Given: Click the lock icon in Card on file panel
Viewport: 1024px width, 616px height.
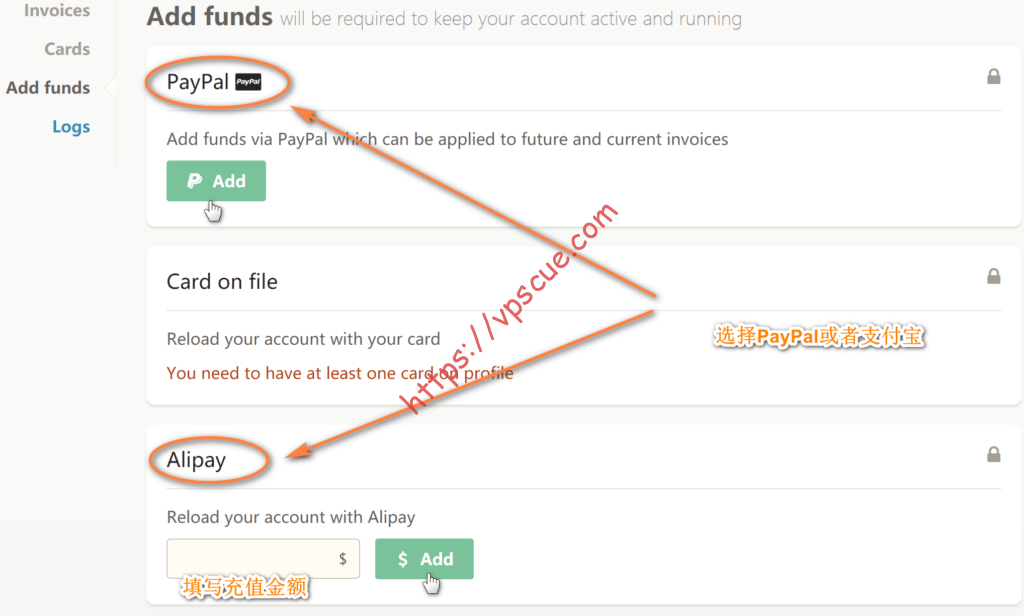Looking at the screenshot, I should 993,276.
